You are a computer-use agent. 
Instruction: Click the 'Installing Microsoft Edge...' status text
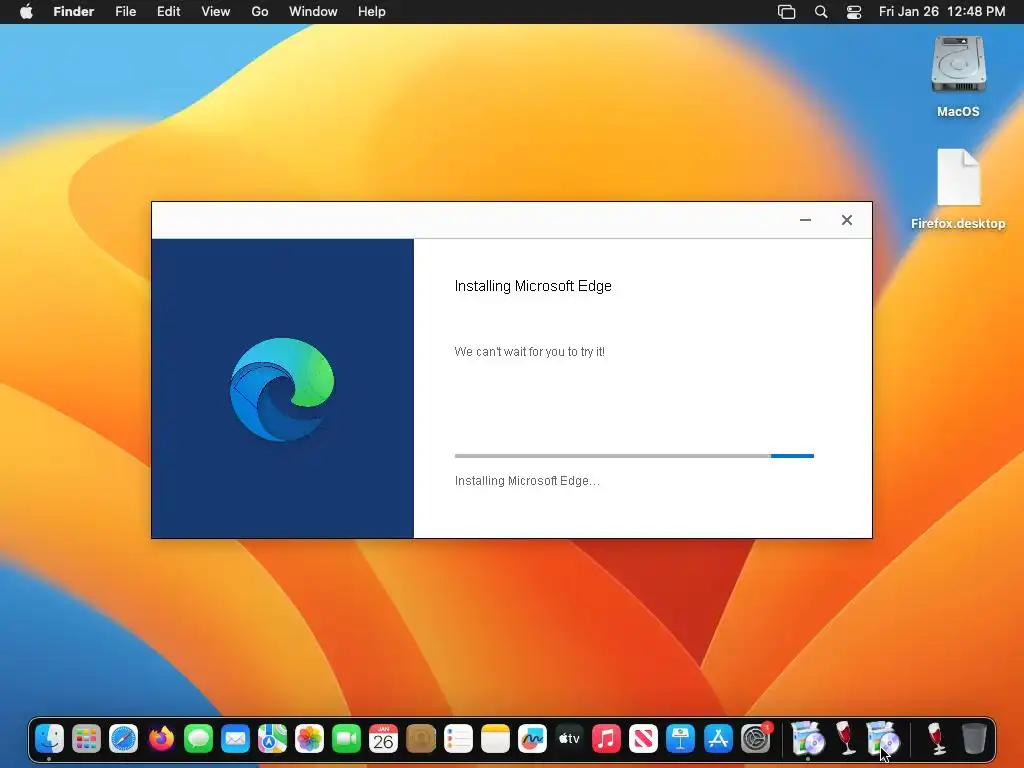click(x=527, y=481)
